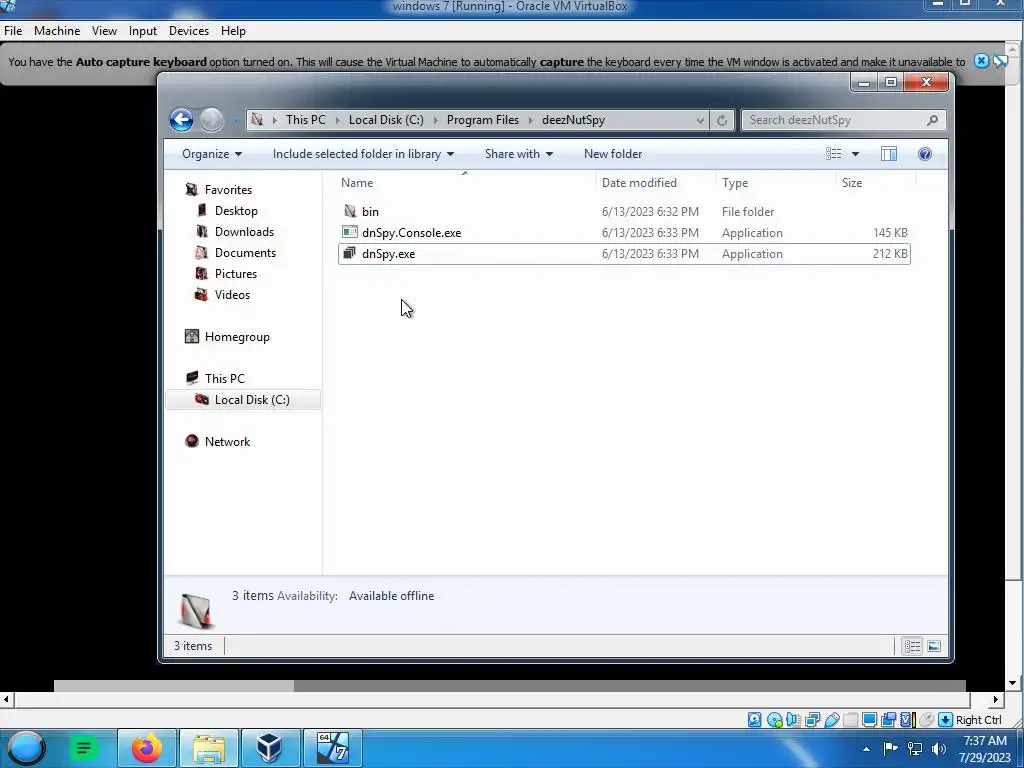Image resolution: width=1024 pixels, height=768 pixels.
Task: Expand the Local Disk (C:) breadcrumb arrow
Action: coord(436,120)
